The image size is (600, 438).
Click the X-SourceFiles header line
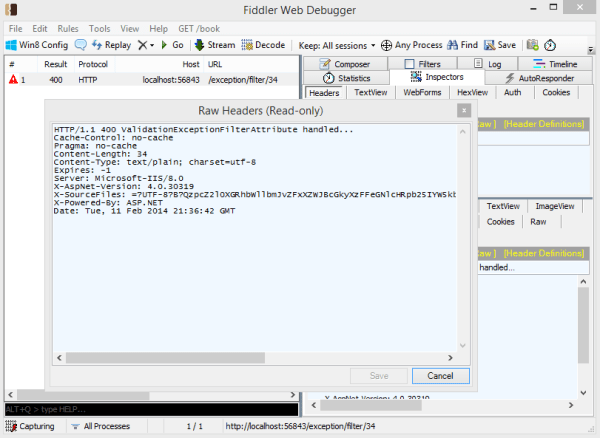point(255,195)
